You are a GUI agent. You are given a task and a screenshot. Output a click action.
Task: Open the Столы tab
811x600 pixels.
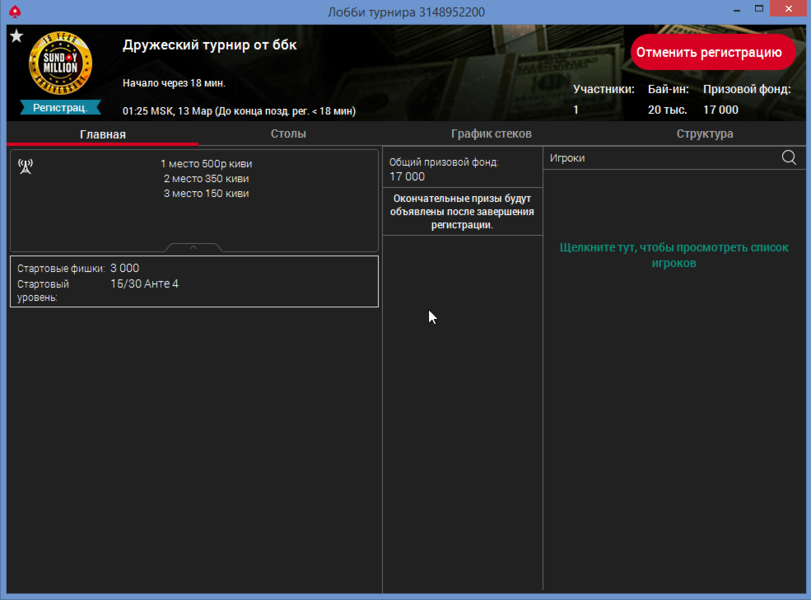point(288,134)
